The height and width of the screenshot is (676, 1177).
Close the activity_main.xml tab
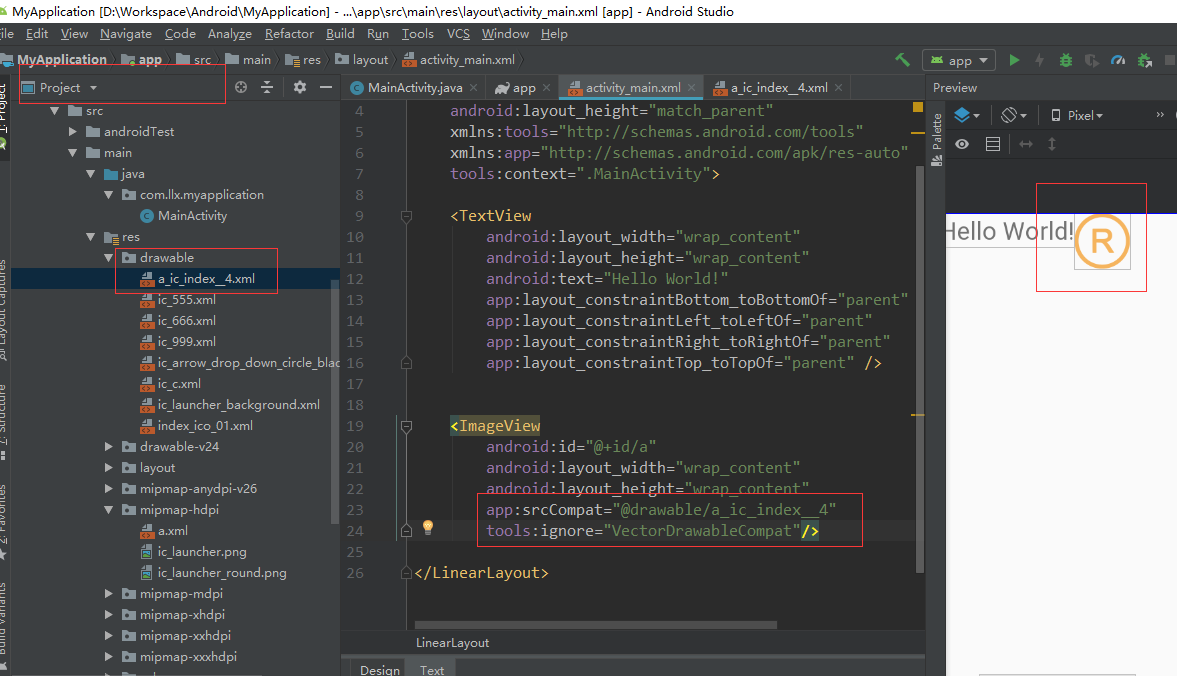pyautogui.click(x=691, y=88)
